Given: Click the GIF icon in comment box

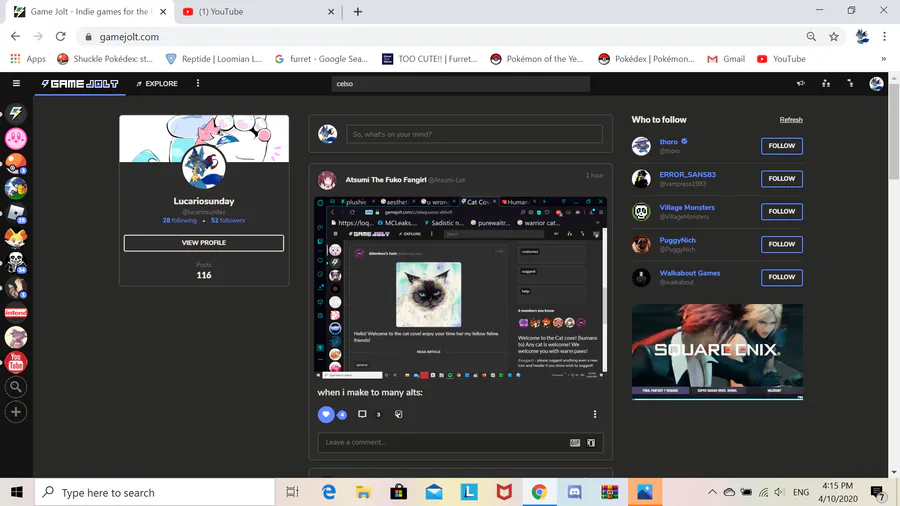Looking at the screenshot, I should 575,442.
